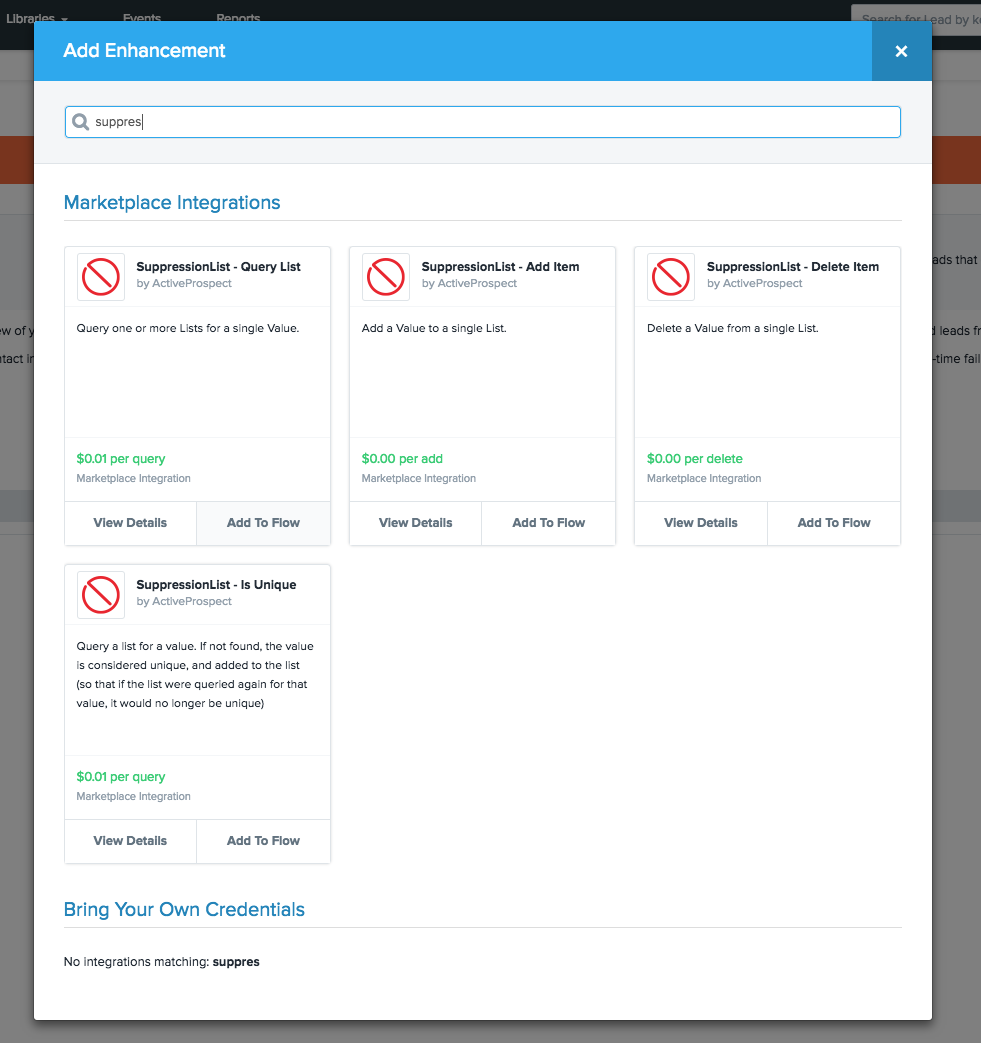Click the Marketplace Integrations heading

coord(172,202)
